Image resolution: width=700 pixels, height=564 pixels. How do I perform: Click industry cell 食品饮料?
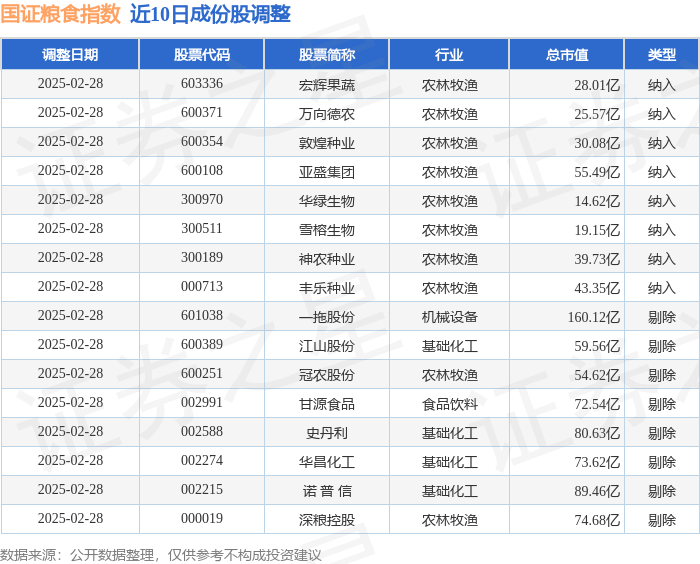450,404
